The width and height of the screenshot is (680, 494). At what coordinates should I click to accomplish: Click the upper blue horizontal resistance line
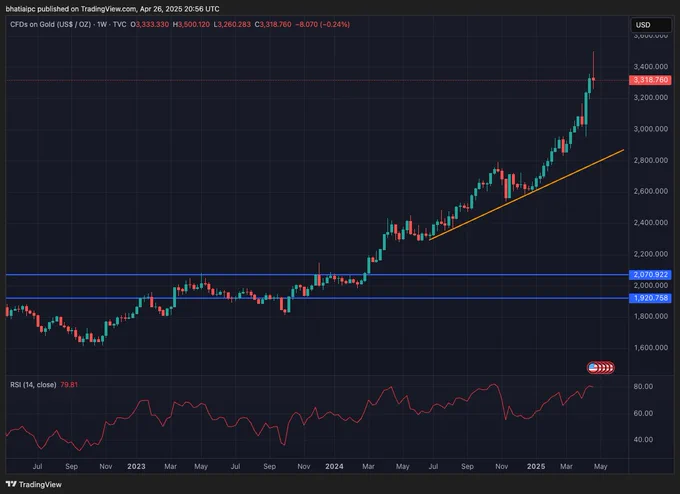pos(317,275)
